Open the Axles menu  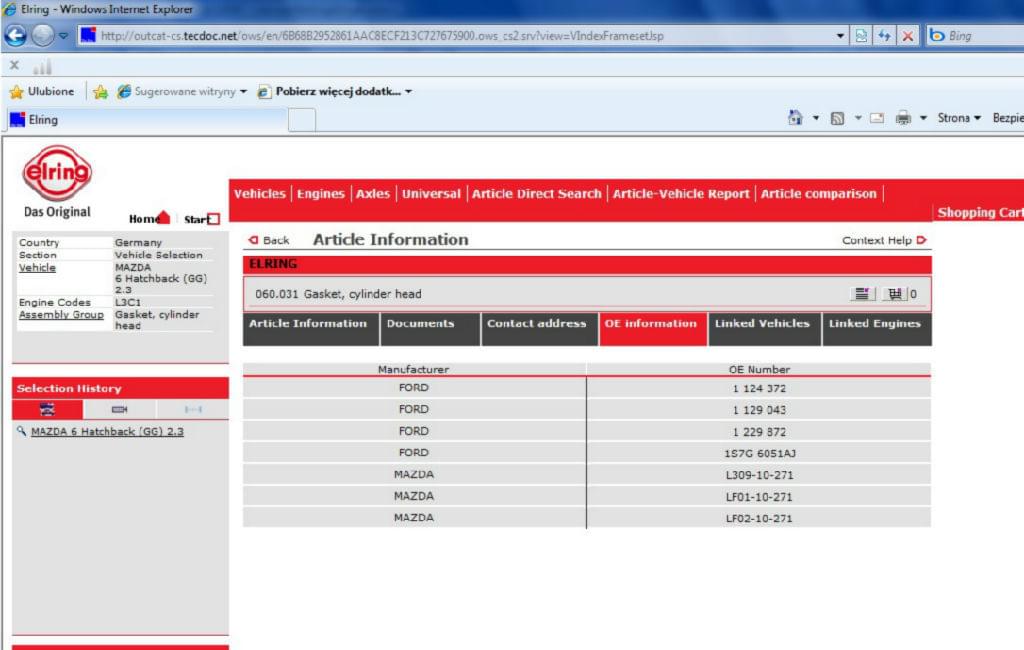[373, 193]
